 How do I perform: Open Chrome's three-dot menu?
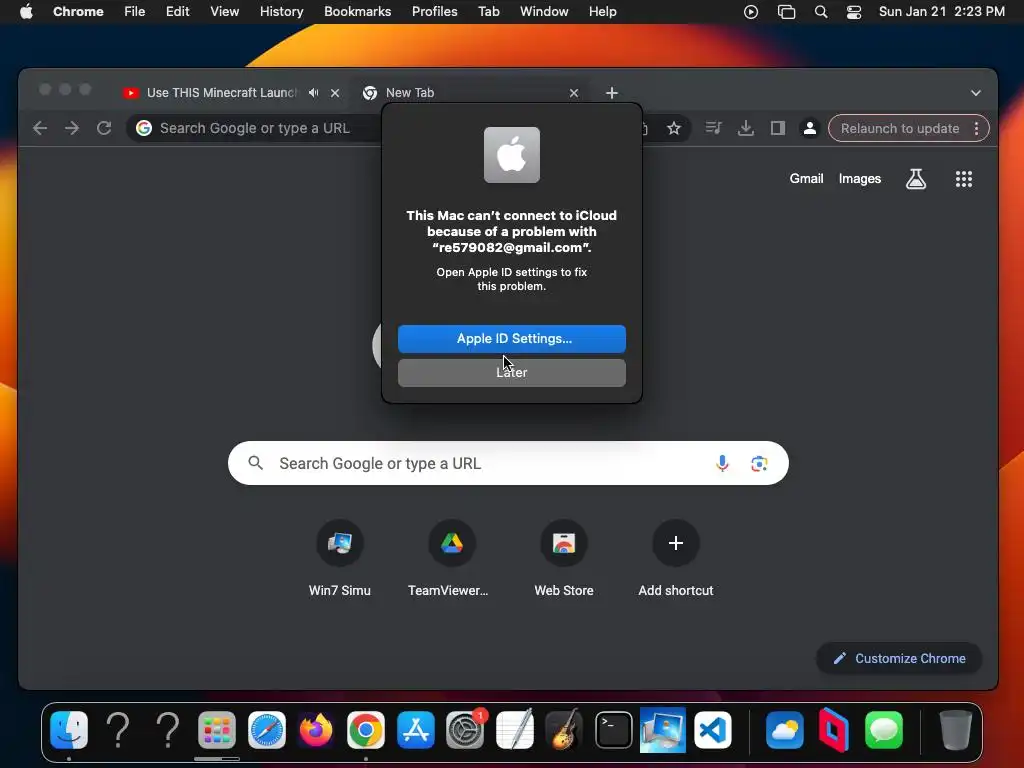click(x=976, y=128)
